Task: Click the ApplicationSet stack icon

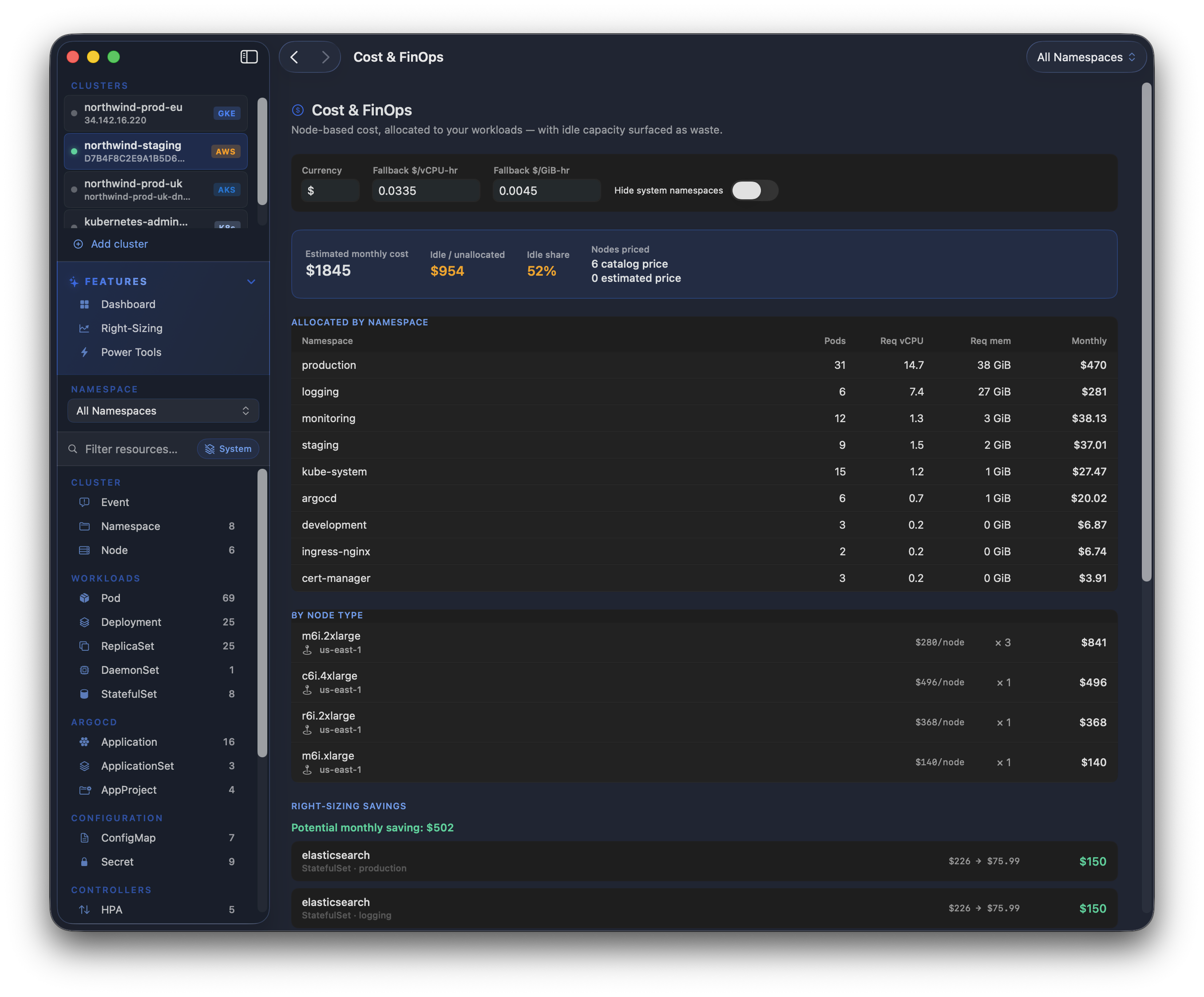Action: point(84,766)
